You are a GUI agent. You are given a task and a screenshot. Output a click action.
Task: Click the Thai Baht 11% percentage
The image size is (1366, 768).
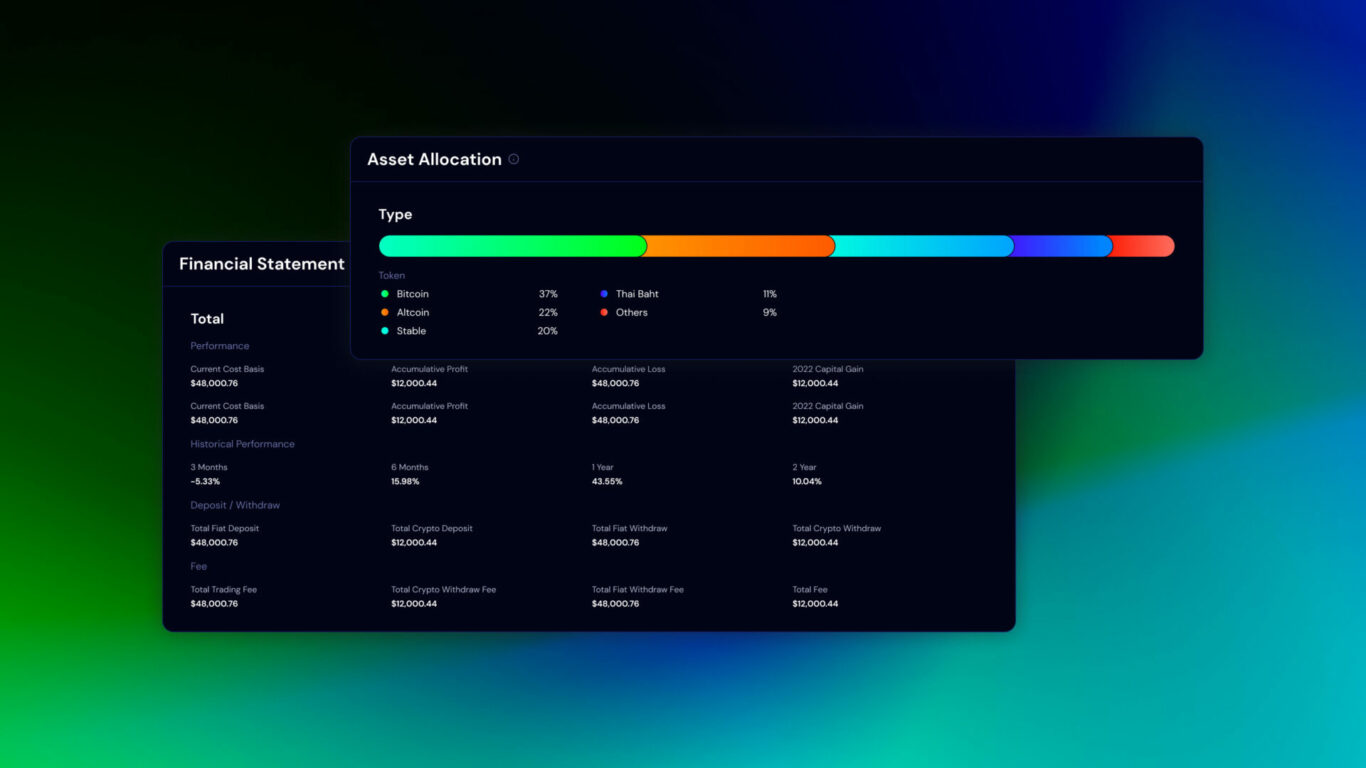point(769,294)
